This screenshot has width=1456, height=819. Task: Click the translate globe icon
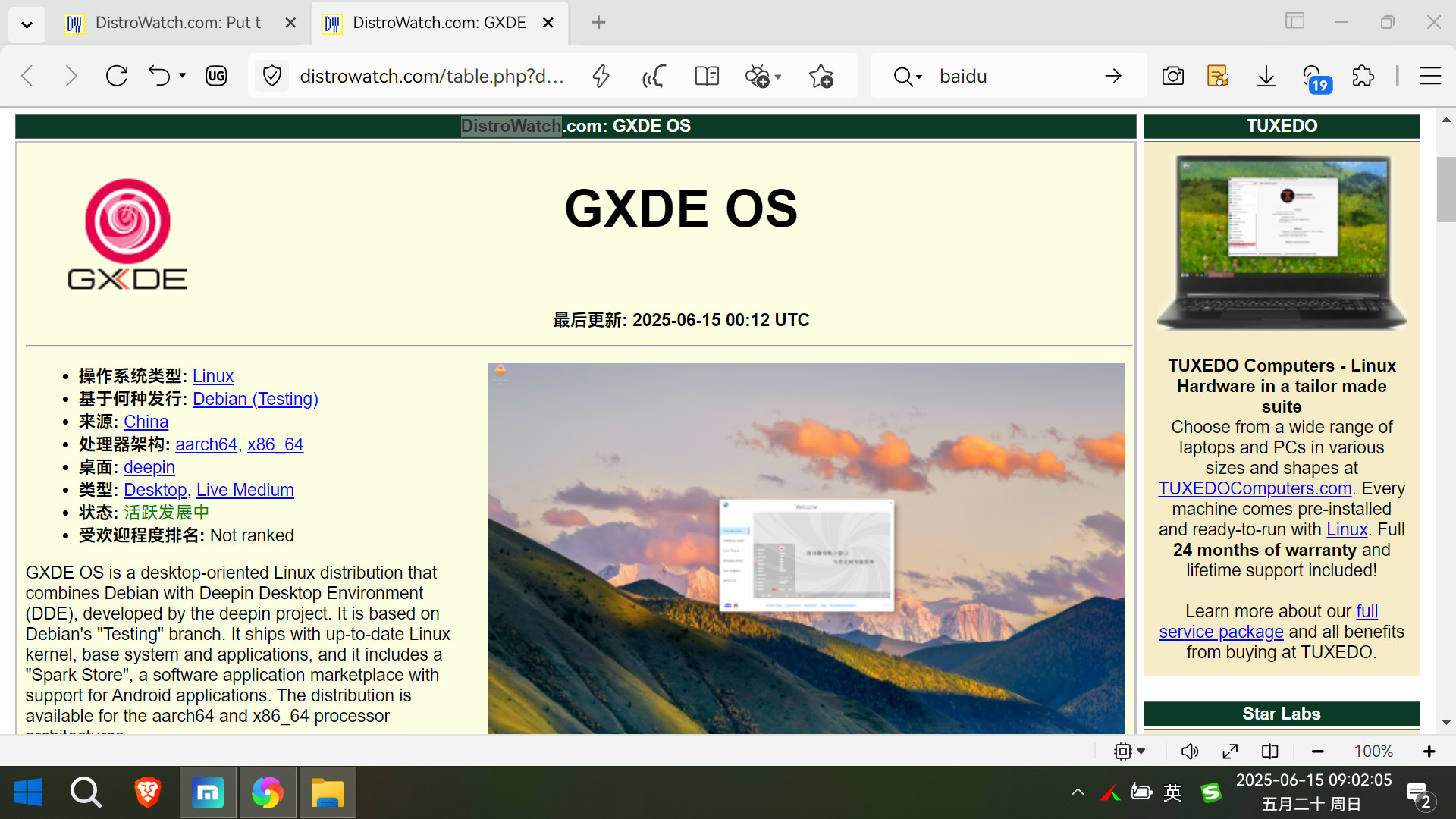tap(757, 76)
